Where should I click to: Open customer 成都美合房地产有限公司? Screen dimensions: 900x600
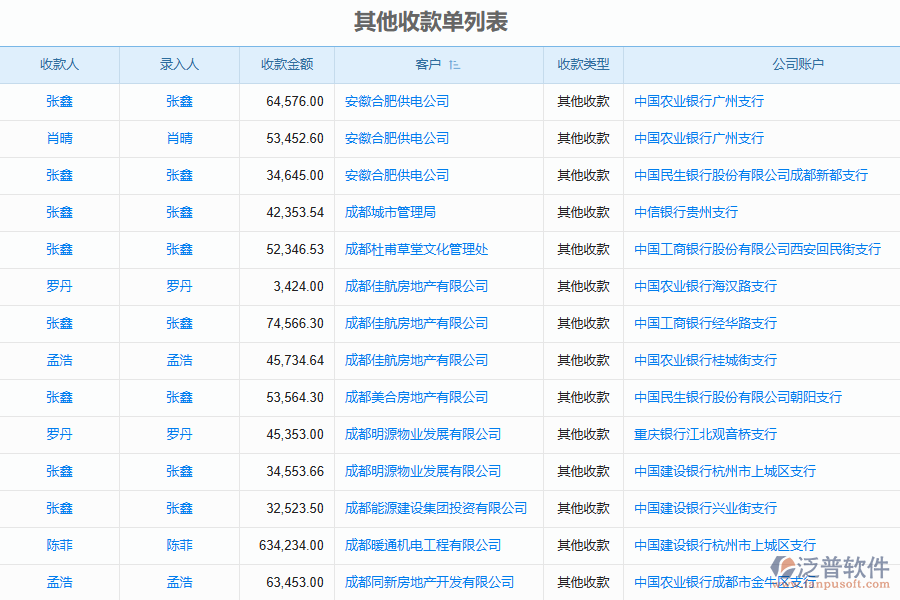click(416, 397)
